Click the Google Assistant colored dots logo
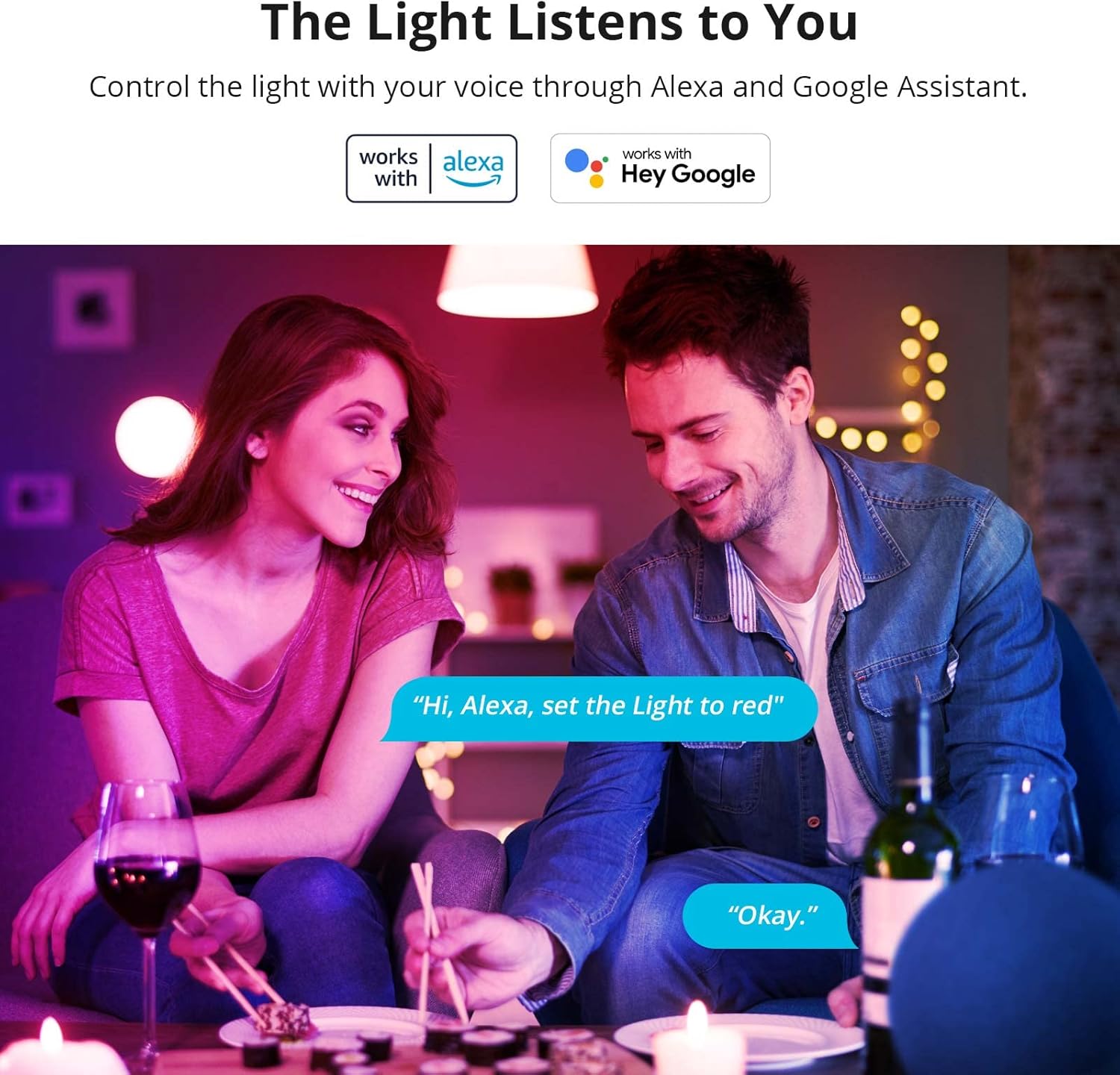Screen dimensions: 1120x1075 point(585,168)
